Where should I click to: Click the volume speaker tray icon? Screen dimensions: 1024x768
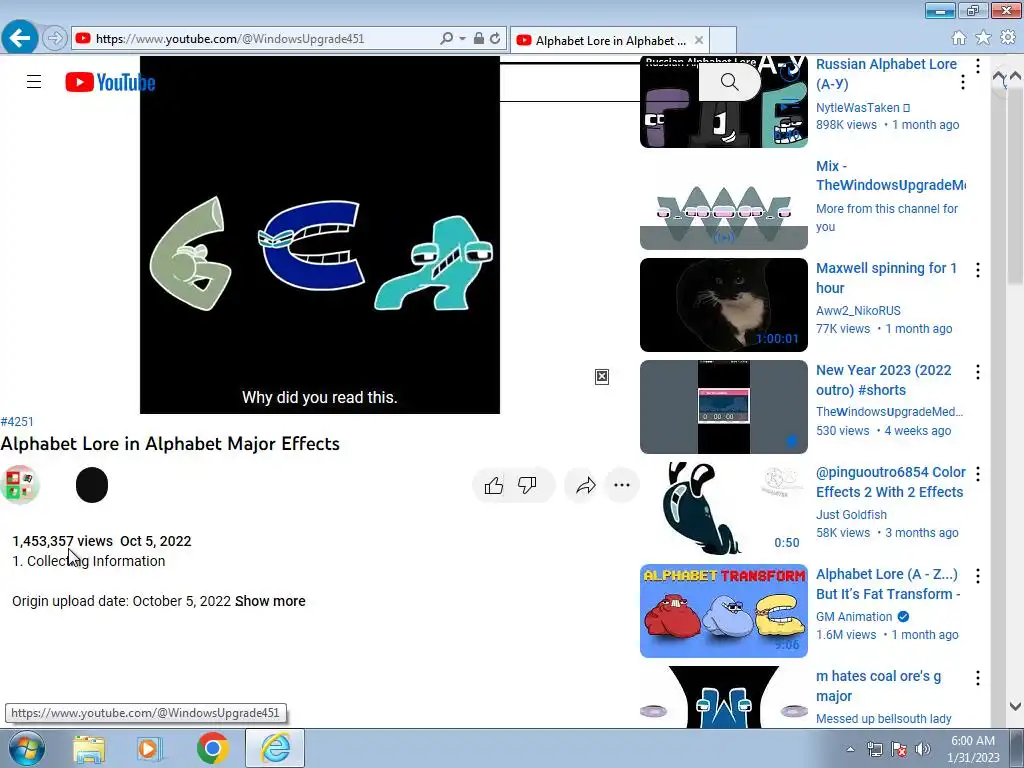point(923,749)
